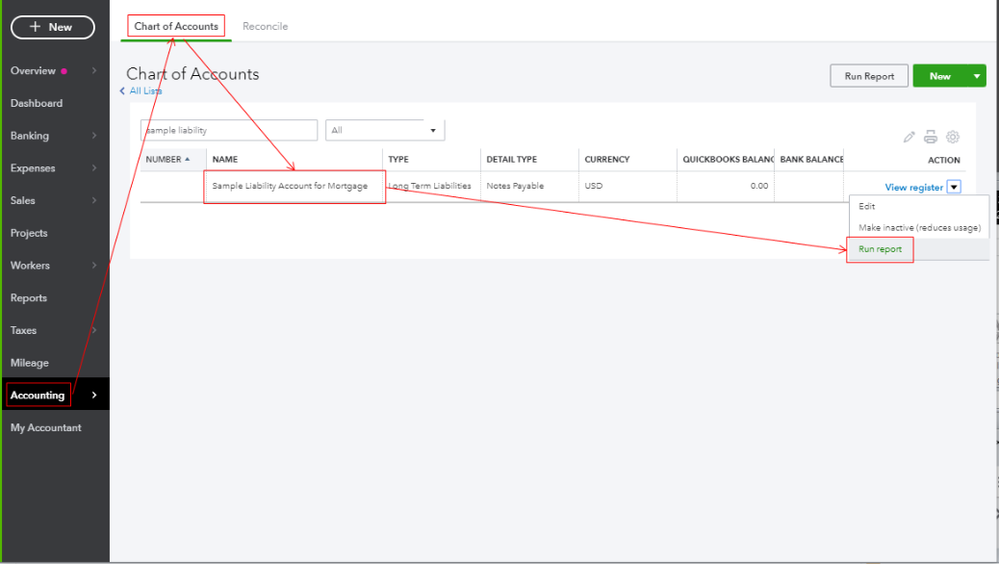This screenshot has height=564, width=999.
Task: Switch to the Reconcile tab
Action: 265,26
